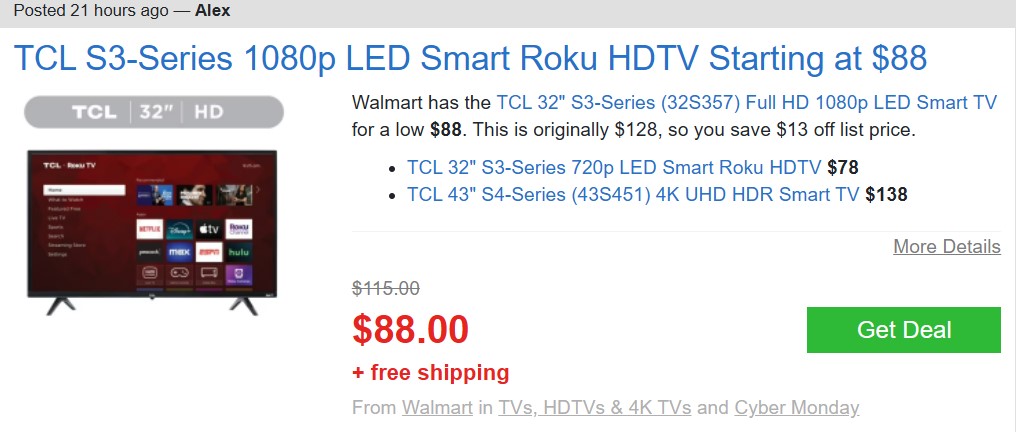
Task: Open the TVs, HDTVs & 4K TVs category
Action: pyautogui.click(x=594, y=408)
